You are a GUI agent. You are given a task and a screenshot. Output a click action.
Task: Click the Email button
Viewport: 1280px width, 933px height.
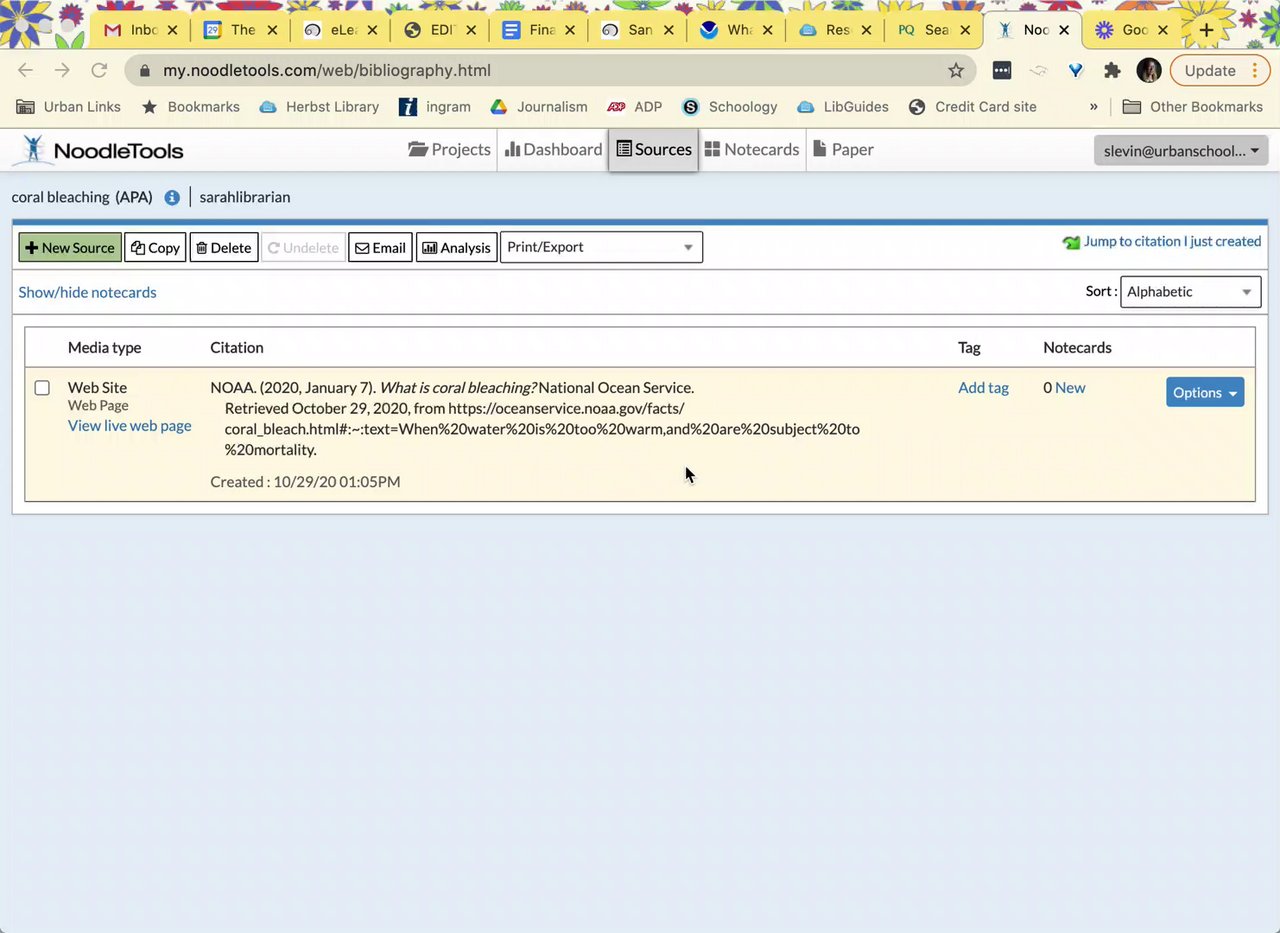(x=380, y=247)
